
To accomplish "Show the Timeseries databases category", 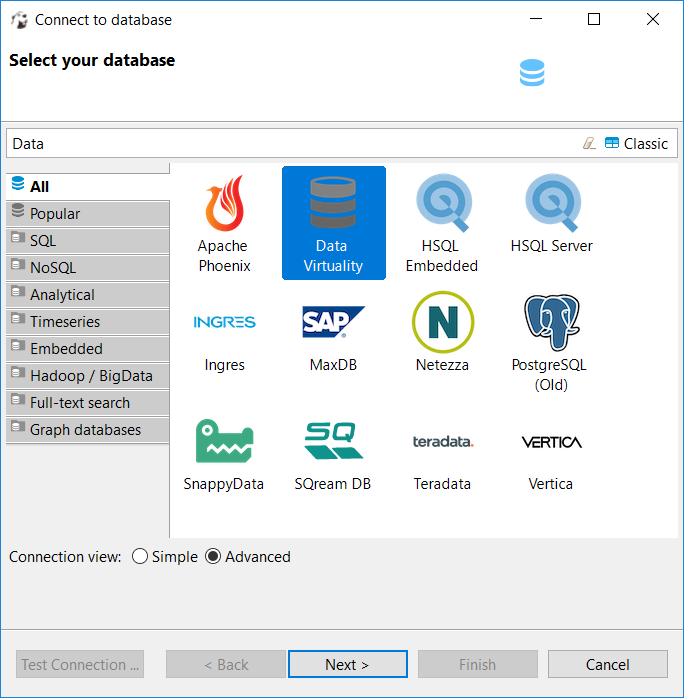I will pyautogui.click(x=88, y=322).
